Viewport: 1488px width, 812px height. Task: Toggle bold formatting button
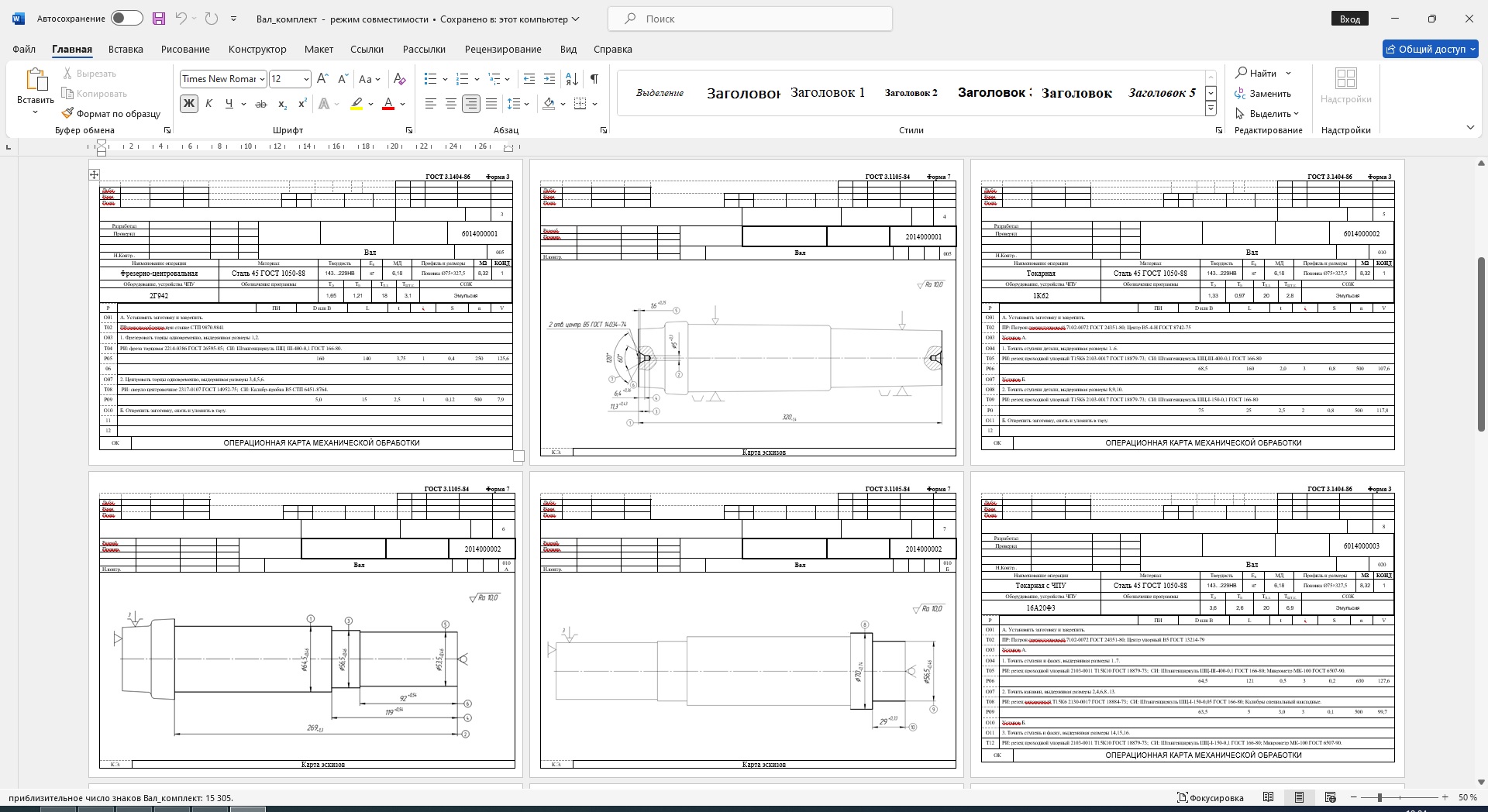[x=188, y=104]
